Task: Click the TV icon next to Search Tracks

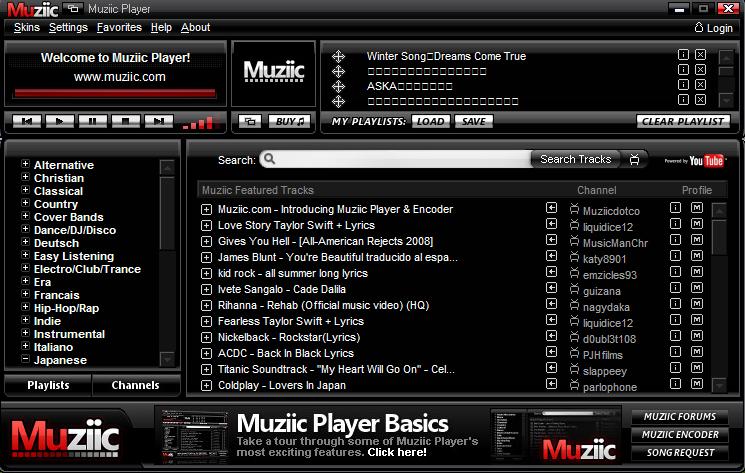Action: click(634, 160)
